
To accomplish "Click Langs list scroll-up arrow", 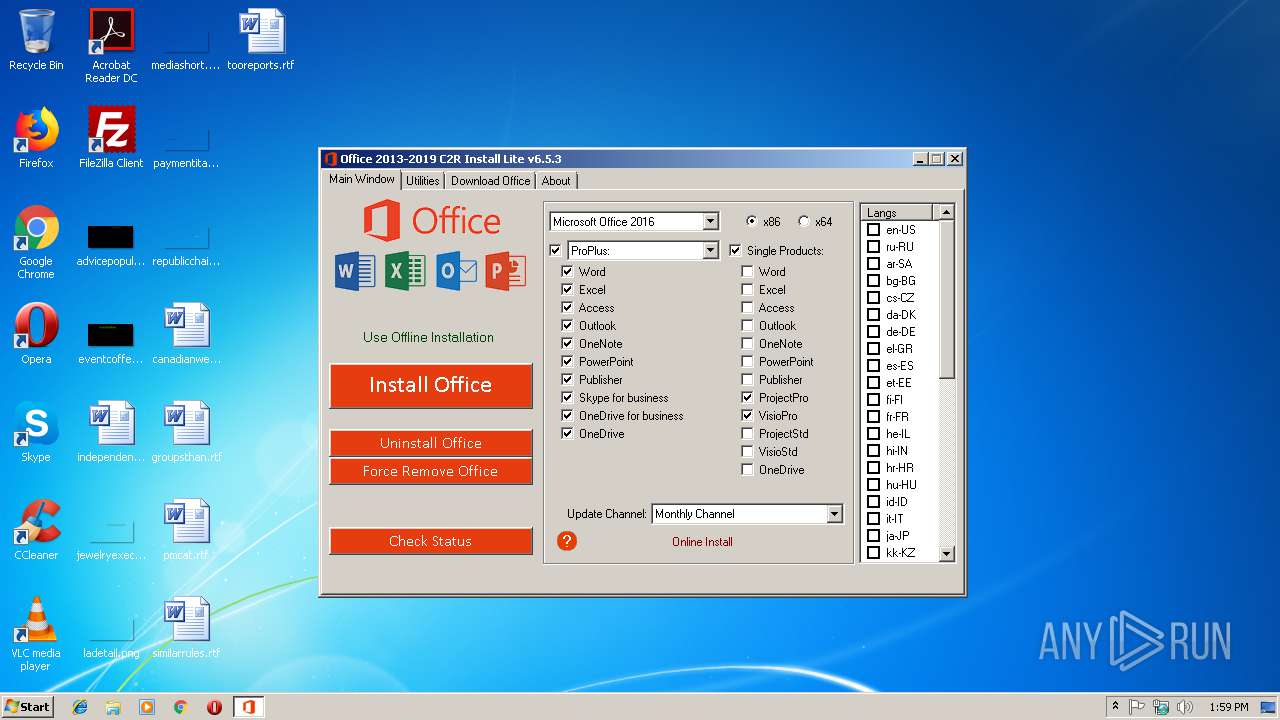I will [946, 212].
